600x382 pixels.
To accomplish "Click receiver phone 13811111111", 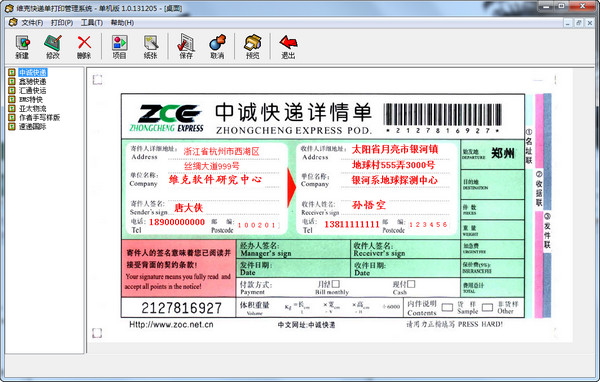I will pos(352,224).
